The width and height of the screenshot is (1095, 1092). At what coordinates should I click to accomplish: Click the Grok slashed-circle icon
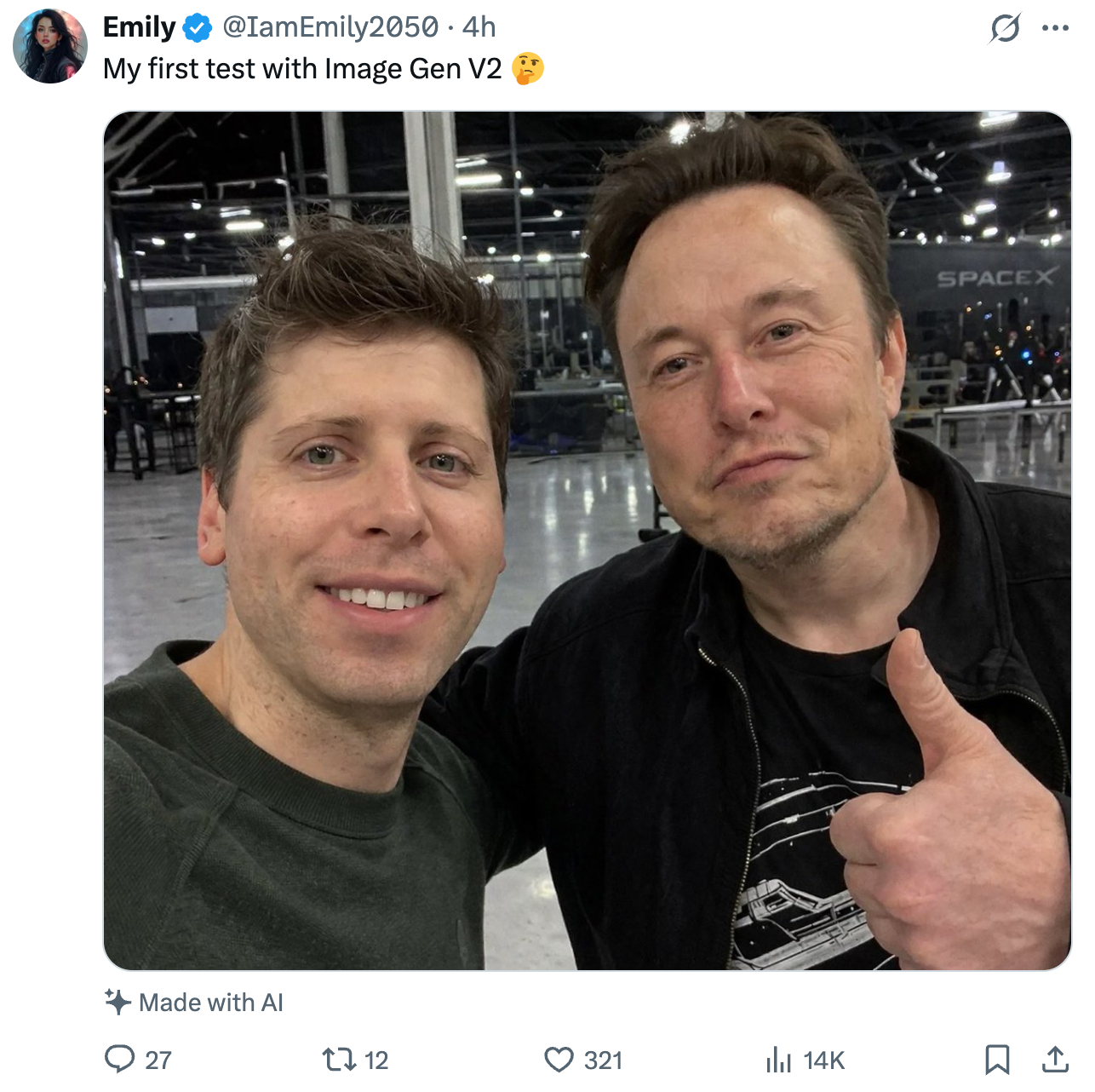point(1005,29)
